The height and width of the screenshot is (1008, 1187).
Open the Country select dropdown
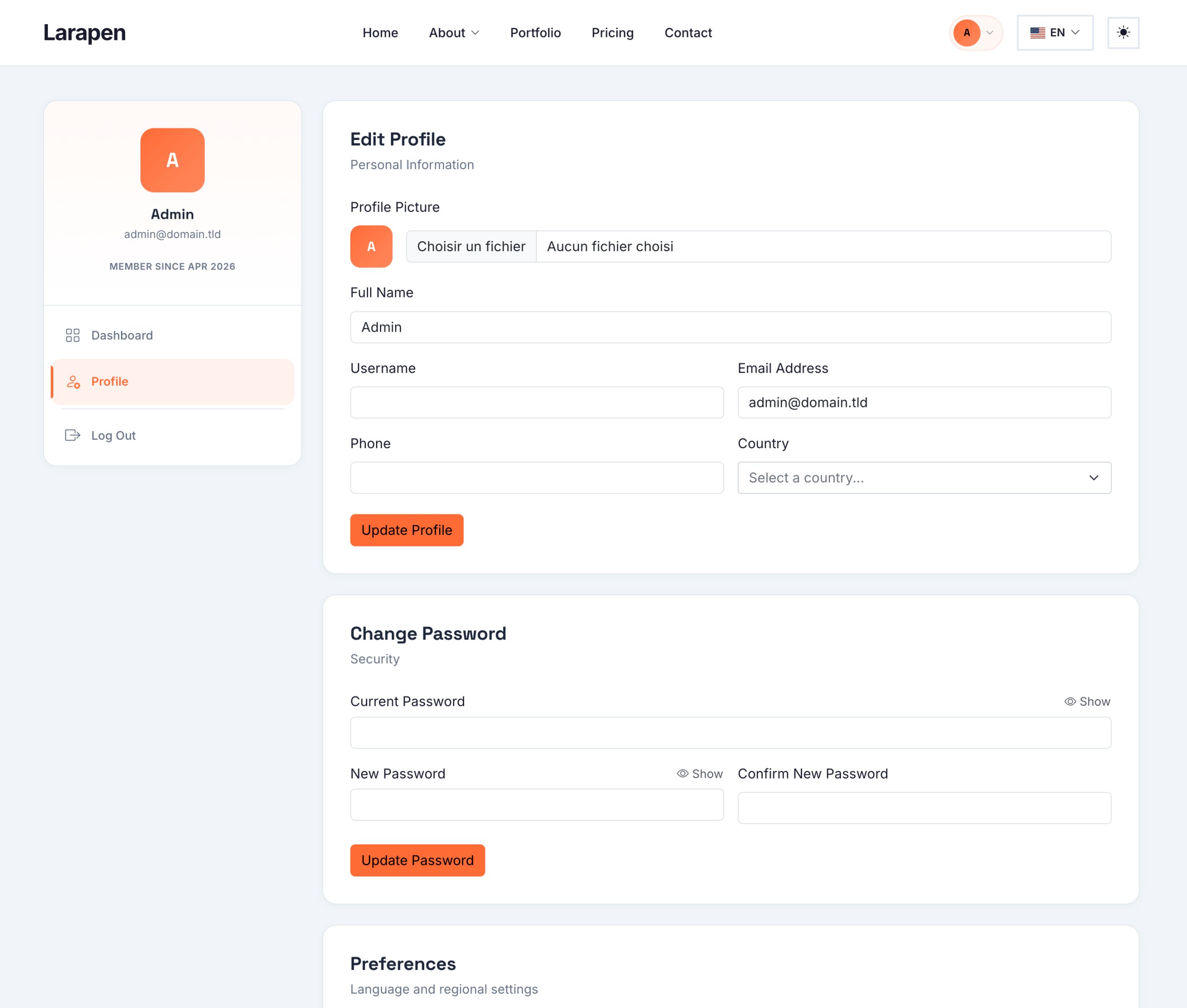[x=924, y=478]
